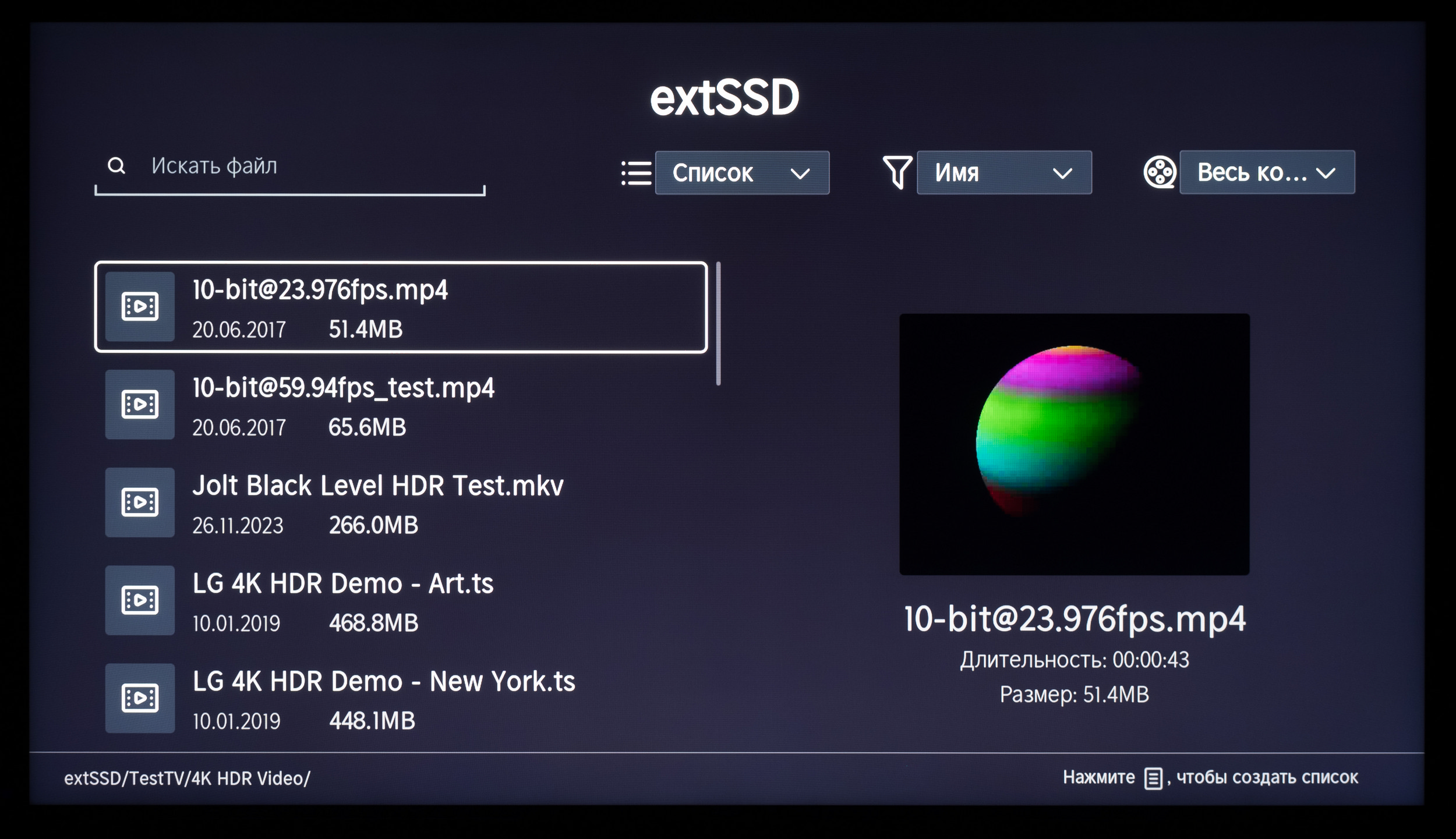Open the Список view mode dropdown

coord(742,173)
